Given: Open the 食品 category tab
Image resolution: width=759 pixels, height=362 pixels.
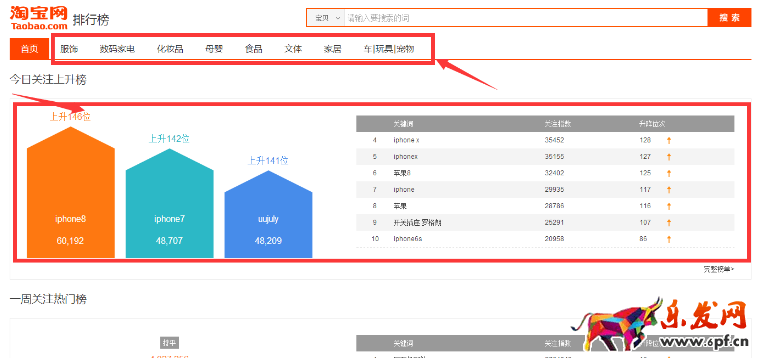Looking at the screenshot, I should click(254, 49).
